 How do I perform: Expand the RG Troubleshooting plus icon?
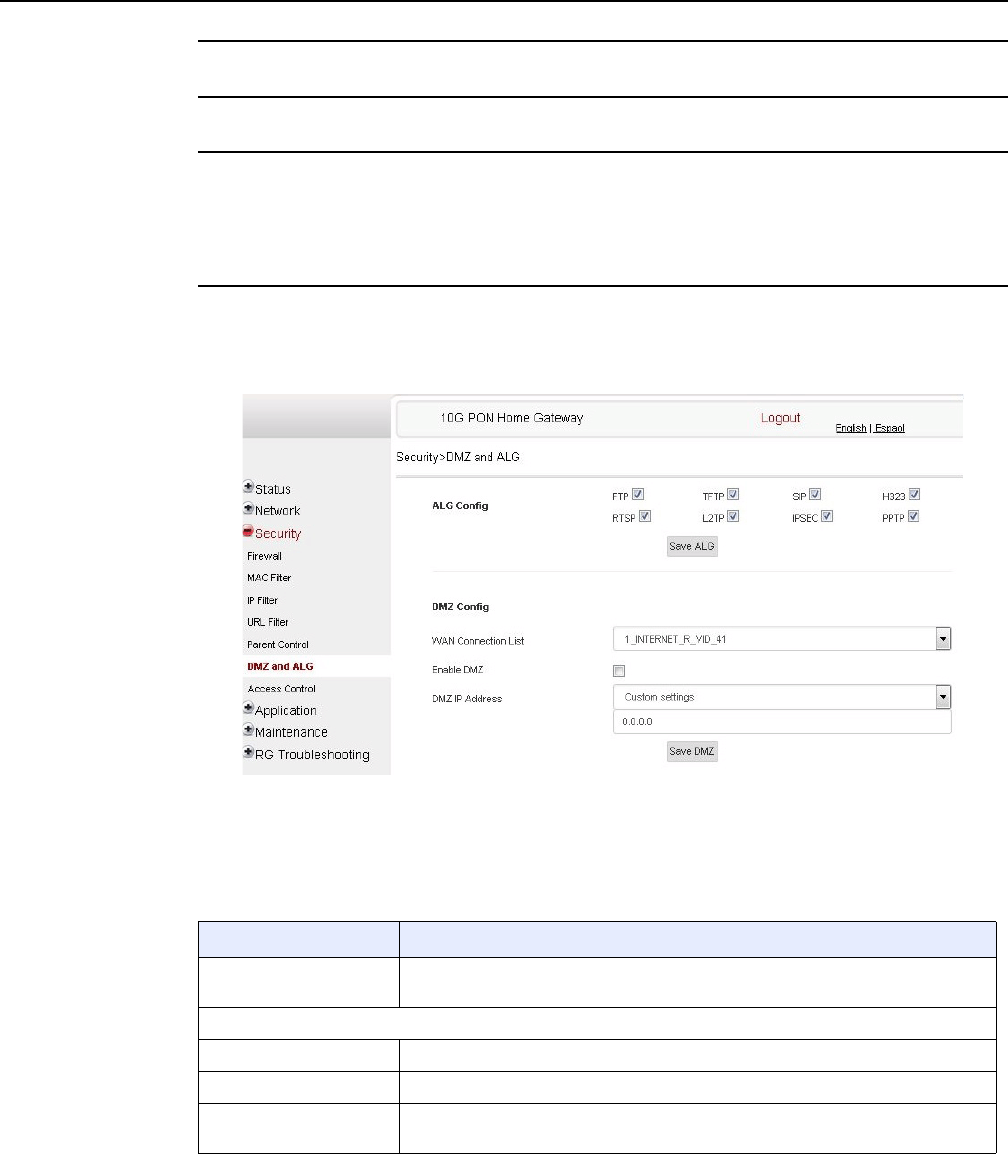248,752
